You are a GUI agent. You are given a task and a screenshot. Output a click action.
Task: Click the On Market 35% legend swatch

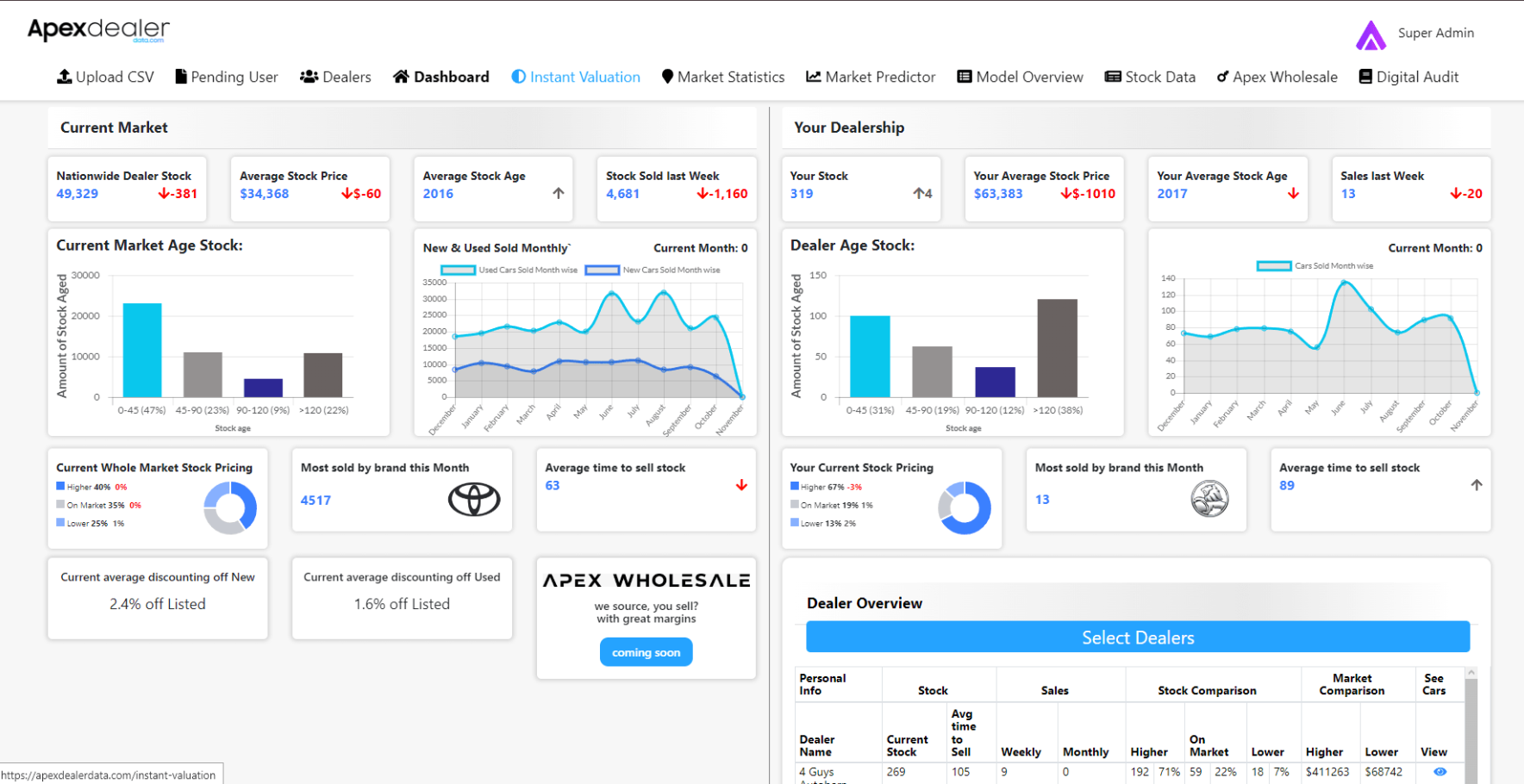pyautogui.click(x=60, y=505)
